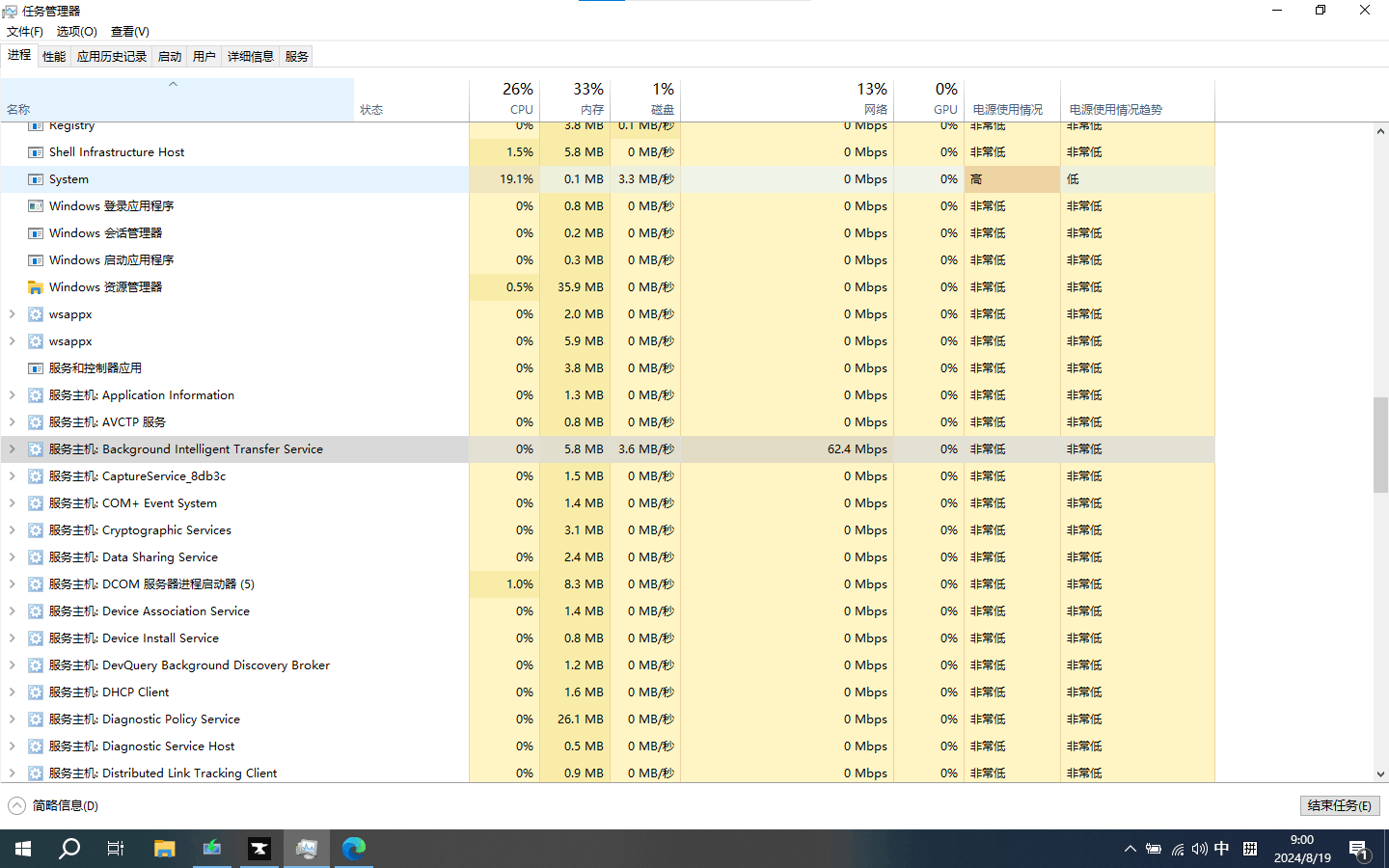The height and width of the screenshot is (868, 1389).
Task: Click the Task Manager taskbar icon
Action: click(x=307, y=849)
